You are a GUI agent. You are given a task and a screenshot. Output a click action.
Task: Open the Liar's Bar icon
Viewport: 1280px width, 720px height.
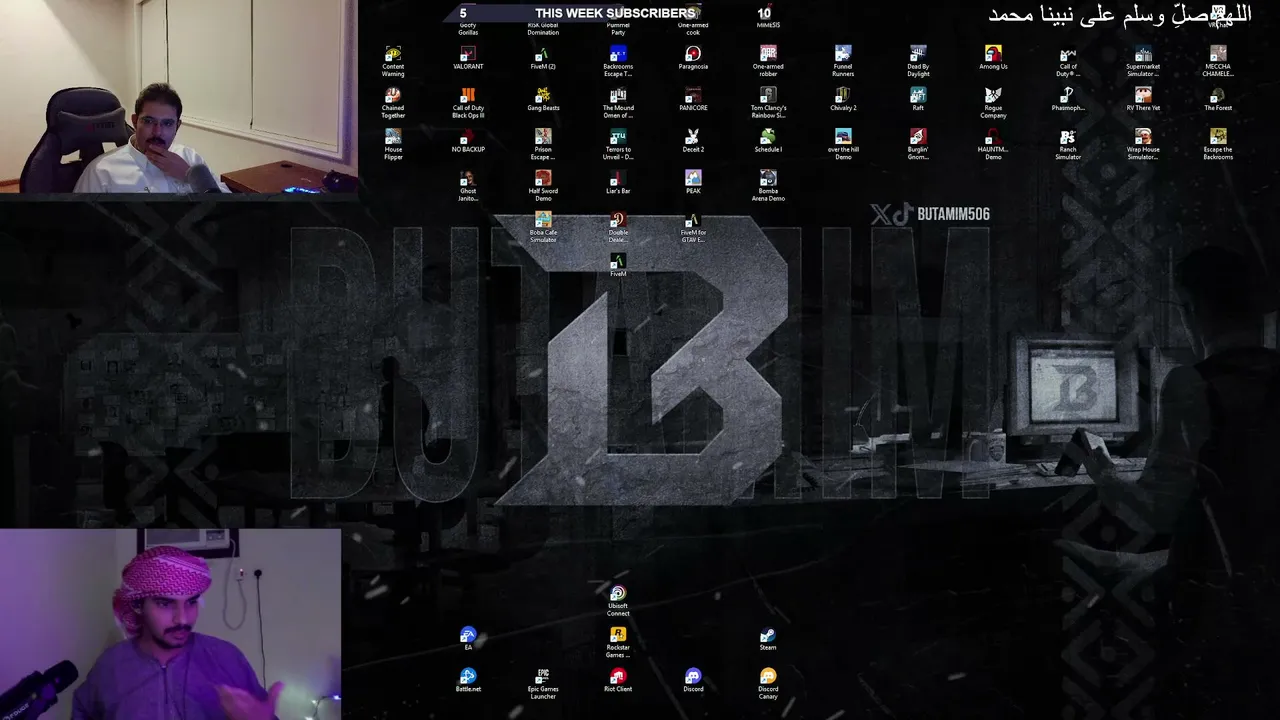tap(618, 183)
